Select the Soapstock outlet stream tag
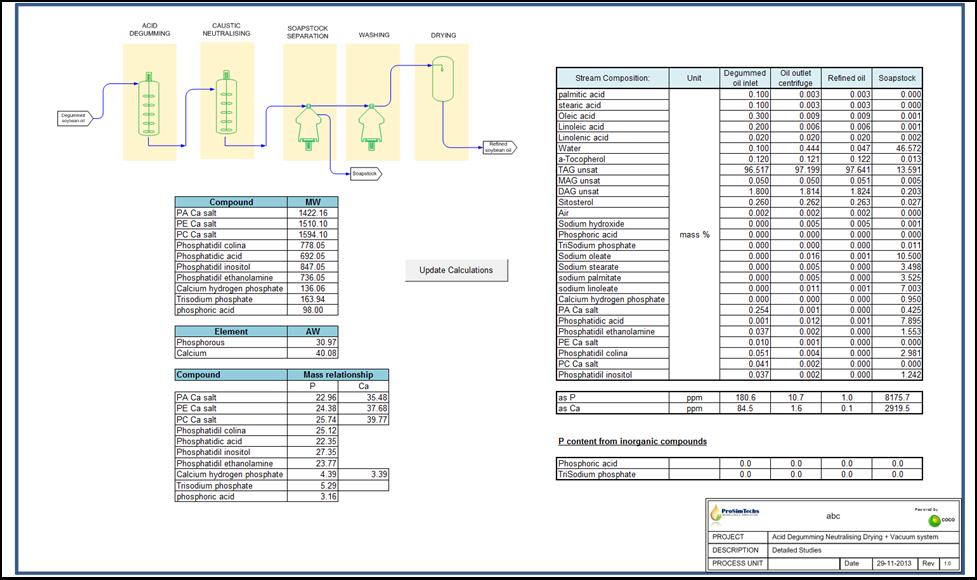The height and width of the screenshot is (580, 977). 365,173
